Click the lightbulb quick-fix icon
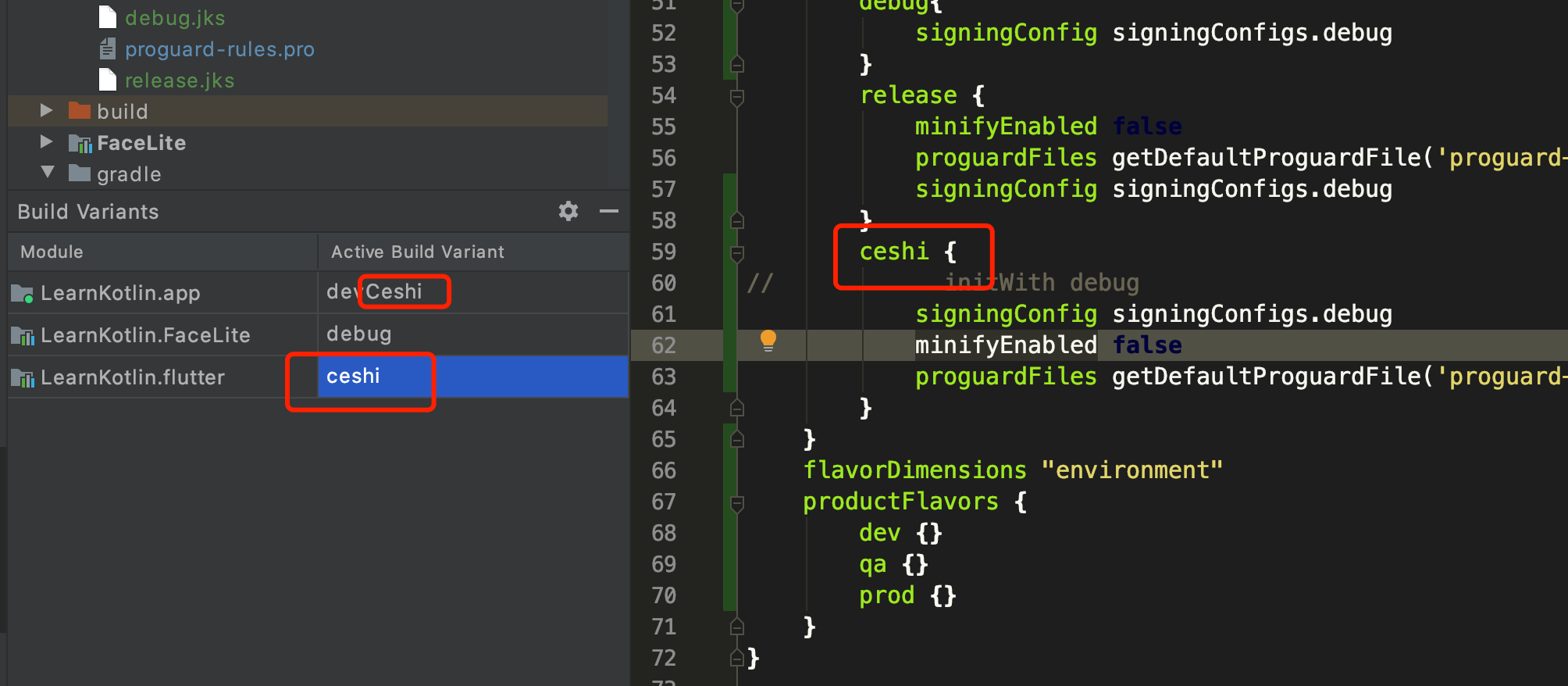 pos(768,341)
